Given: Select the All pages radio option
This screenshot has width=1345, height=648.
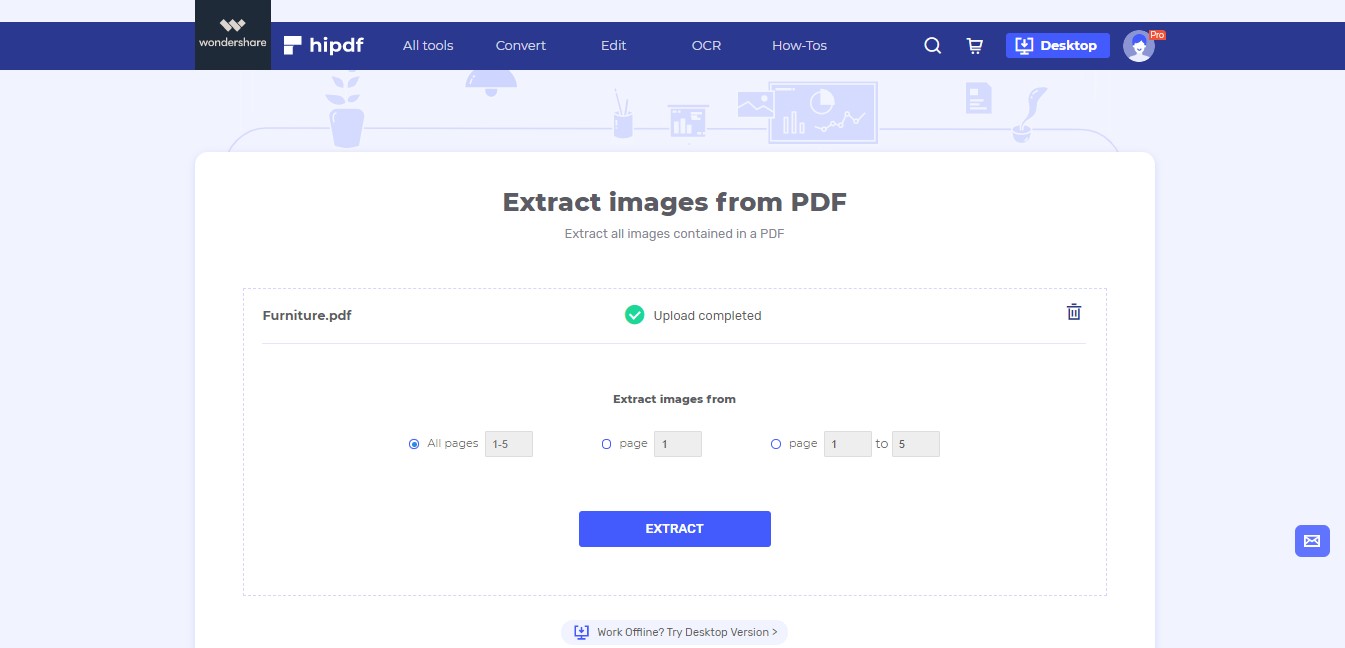Looking at the screenshot, I should (414, 444).
